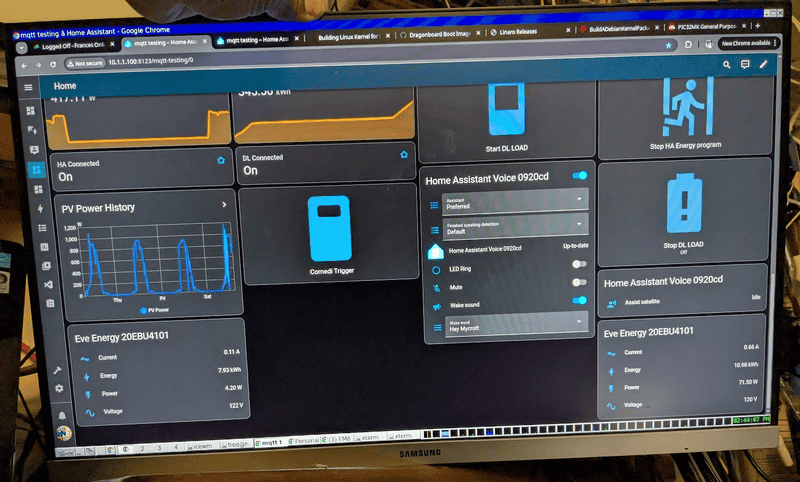The width and height of the screenshot is (800, 482).
Task: Open the Chrome extensions puzzle icon
Action: [688, 44]
